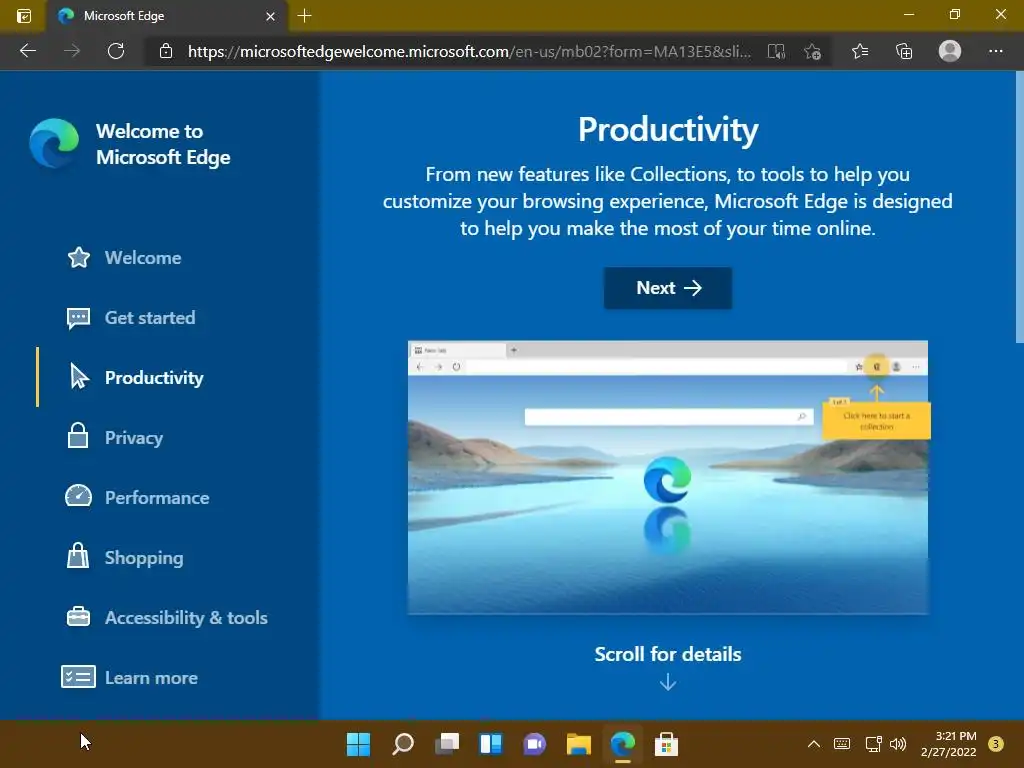Open taskbar Search
This screenshot has height=768, width=1024.
402,744
